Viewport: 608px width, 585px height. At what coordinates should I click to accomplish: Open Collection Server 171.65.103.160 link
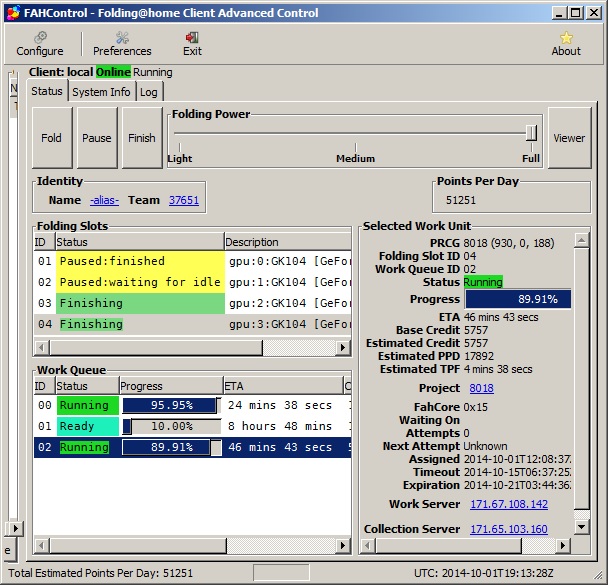[509, 529]
